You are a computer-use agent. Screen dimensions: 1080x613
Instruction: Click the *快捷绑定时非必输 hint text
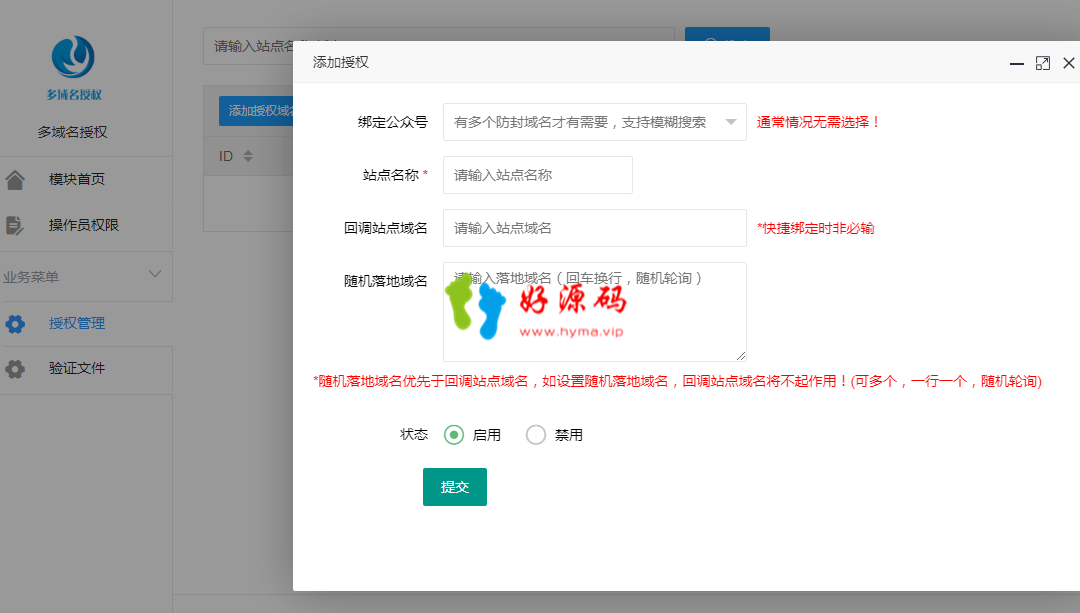click(x=816, y=228)
